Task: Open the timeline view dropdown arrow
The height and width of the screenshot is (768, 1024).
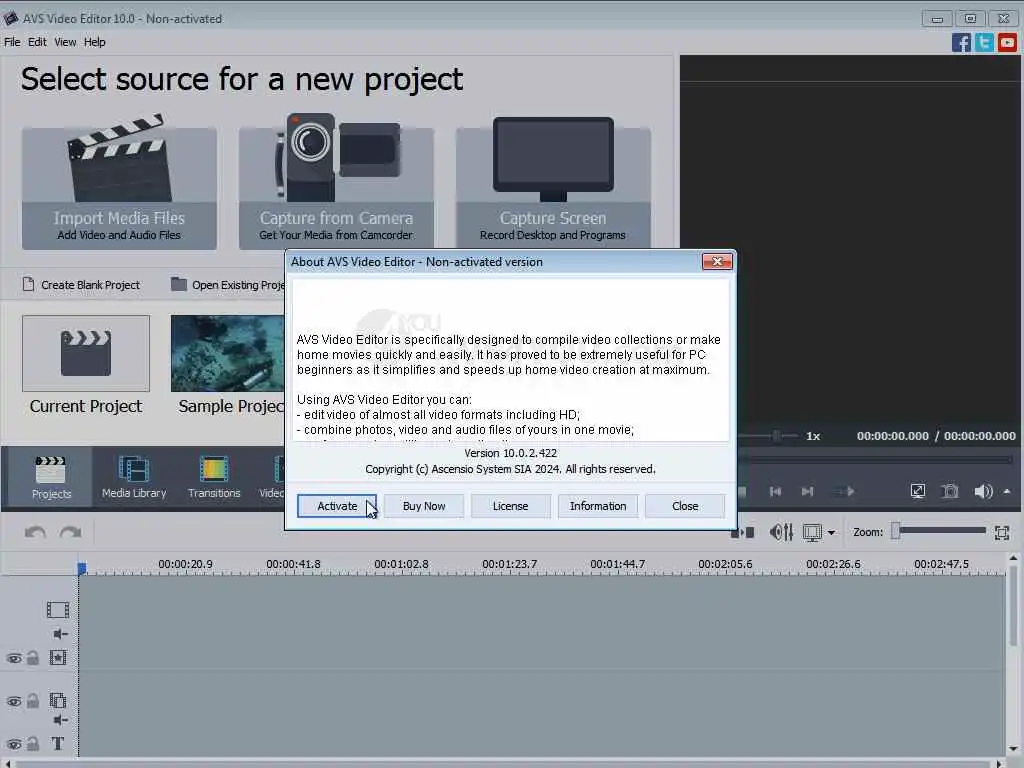Action: tap(831, 533)
